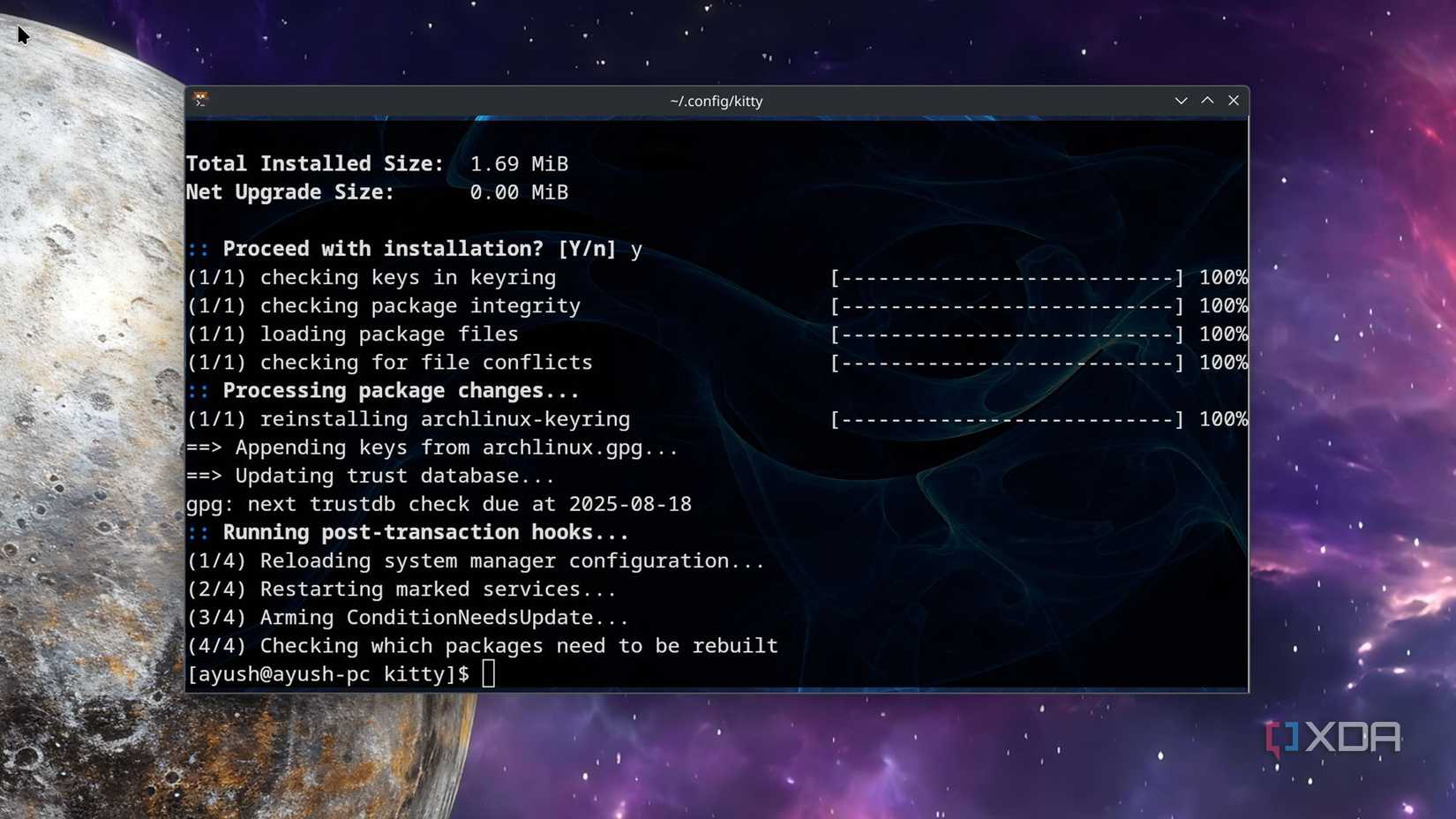Click the 100% label beside 'loading package files'
Screen dimensions: 1456x819
[1223, 334]
